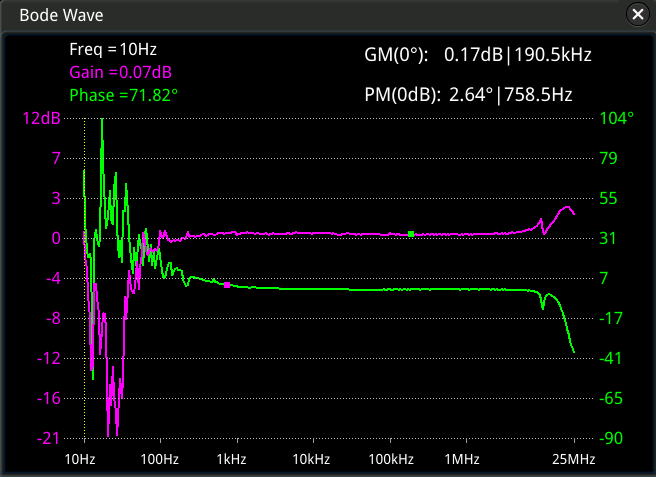Screen dimensions: 656x477
Task: Click the -41 phase axis label
Action: pos(611,358)
